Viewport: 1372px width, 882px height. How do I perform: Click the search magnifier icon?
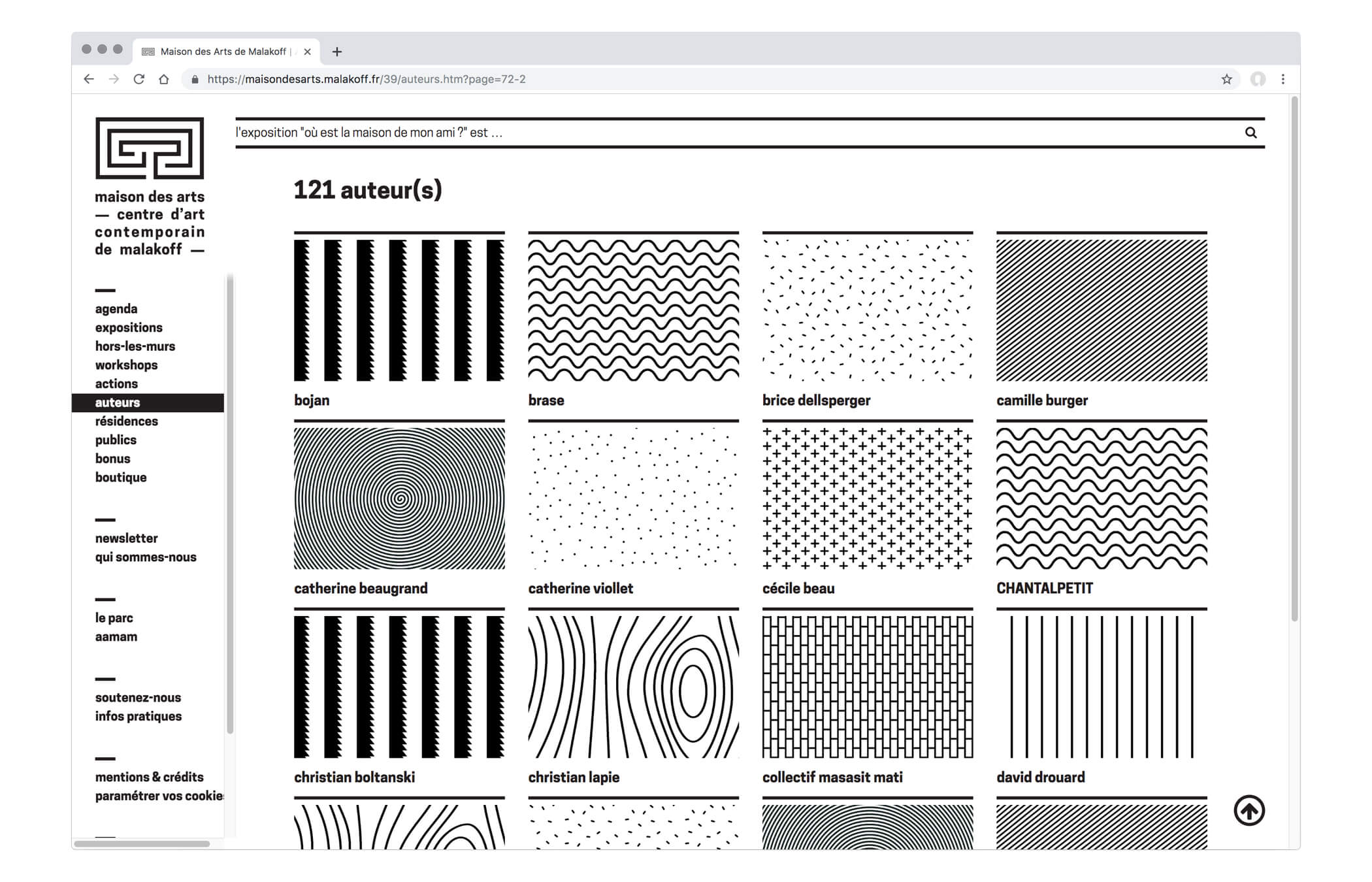coord(1250,133)
